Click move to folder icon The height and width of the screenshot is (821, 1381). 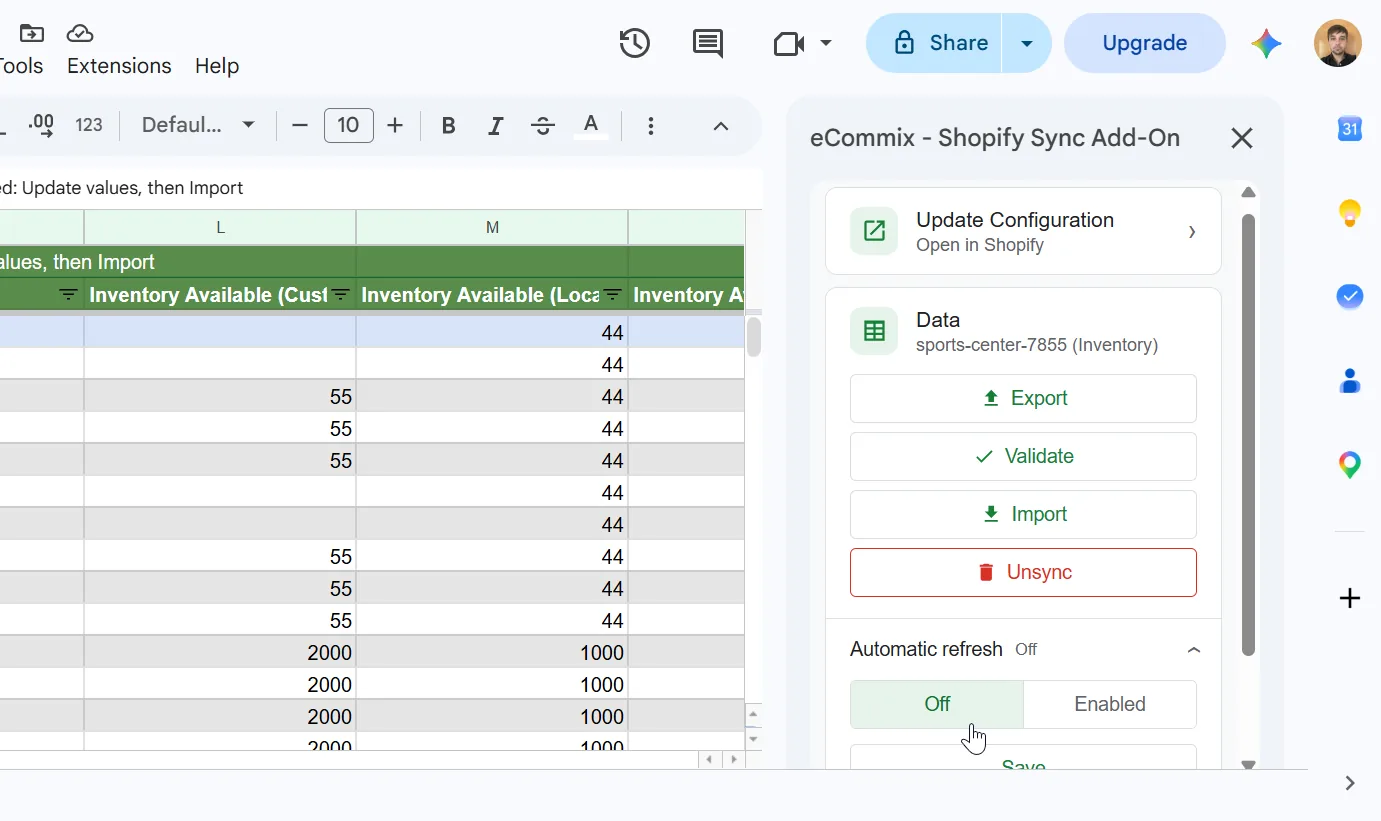click(31, 33)
